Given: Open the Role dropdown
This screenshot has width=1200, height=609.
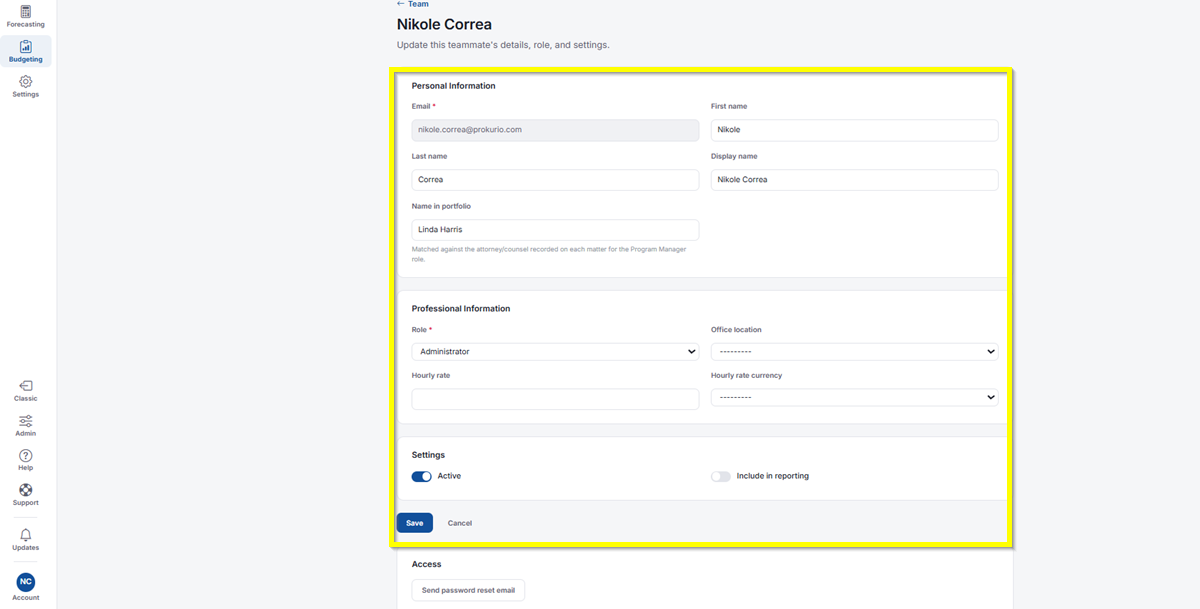Looking at the screenshot, I should click(555, 352).
